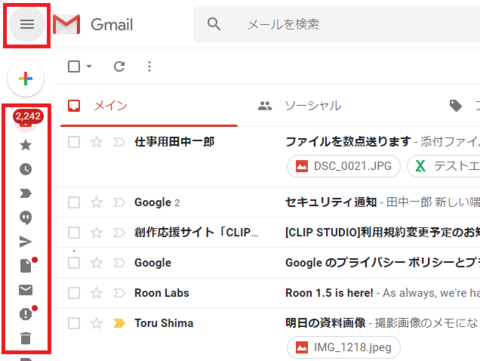Image resolution: width=480 pixels, height=361 pixels.
Task: Click the refresh mail icon
Action: (119, 67)
